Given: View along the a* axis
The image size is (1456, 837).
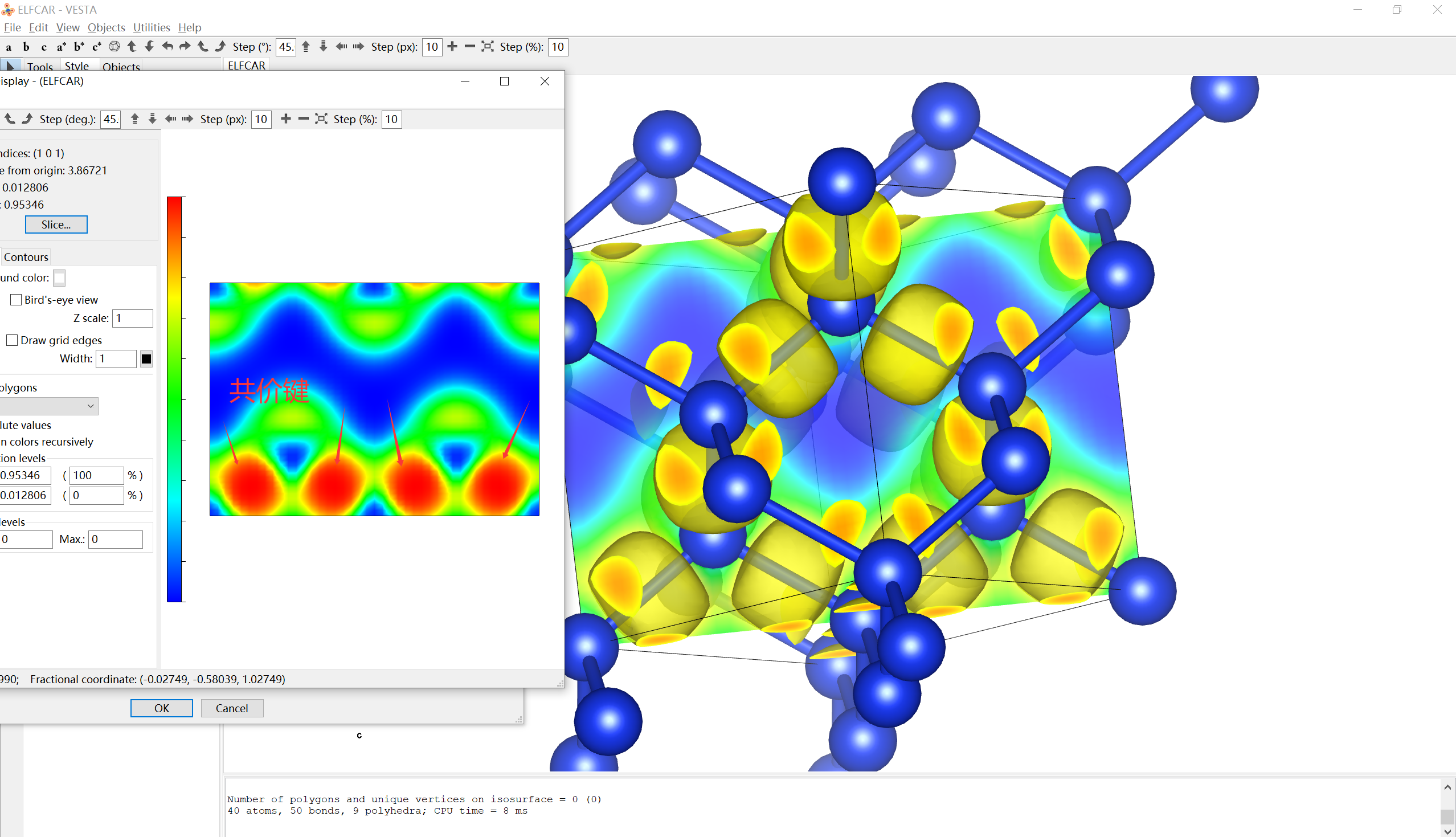Looking at the screenshot, I should pyautogui.click(x=61, y=47).
